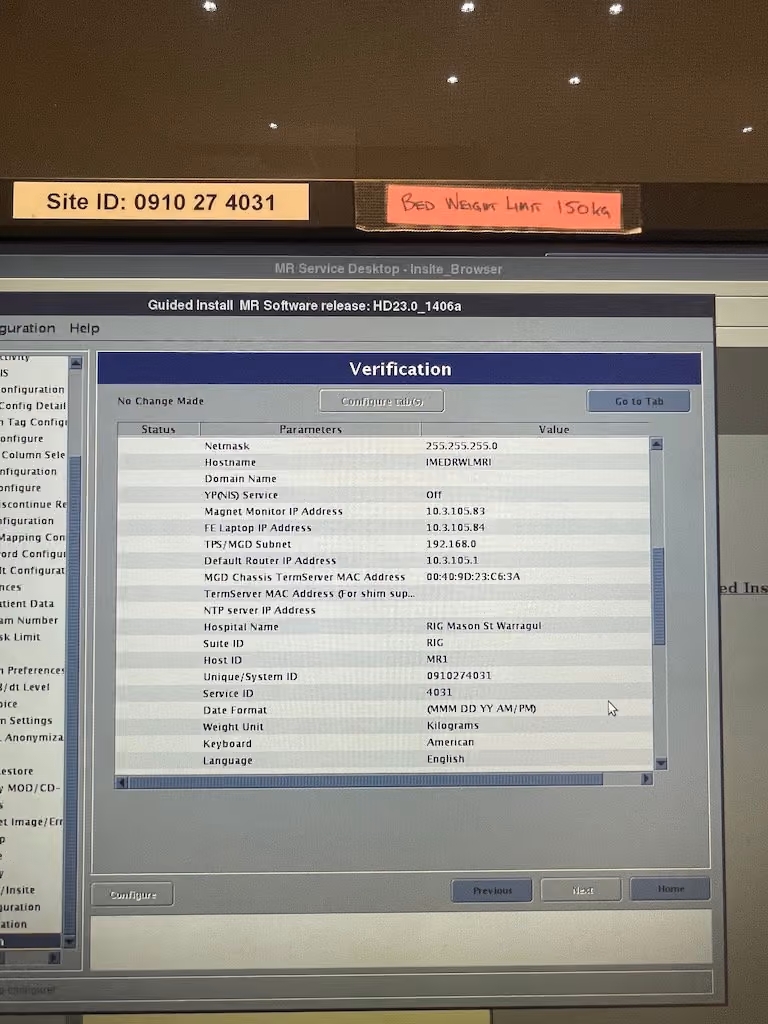Select sidebar item sk Limit
Screen dimensions: 768x1024
coord(20,637)
